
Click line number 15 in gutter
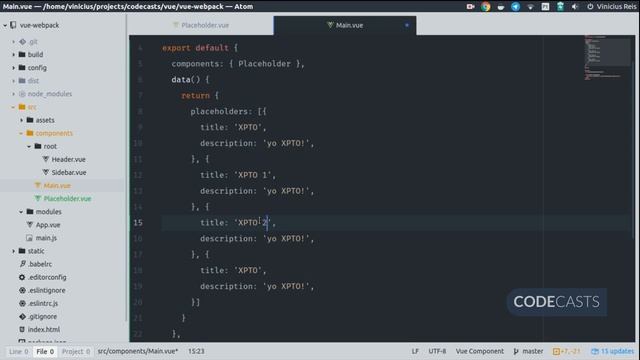tap(138, 223)
